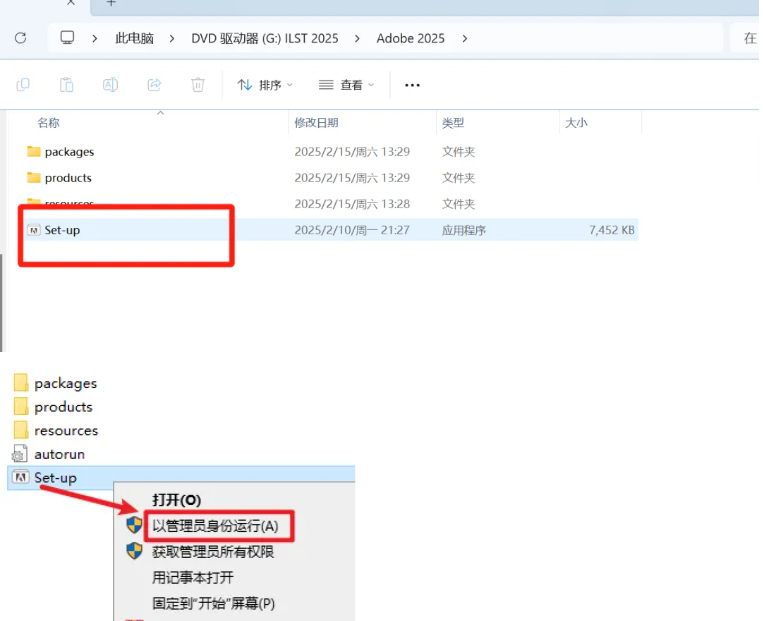Click the delete trash icon in toolbar
The height and width of the screenshot is (621, 763).
pyautogui.click(x=198, y=85)
